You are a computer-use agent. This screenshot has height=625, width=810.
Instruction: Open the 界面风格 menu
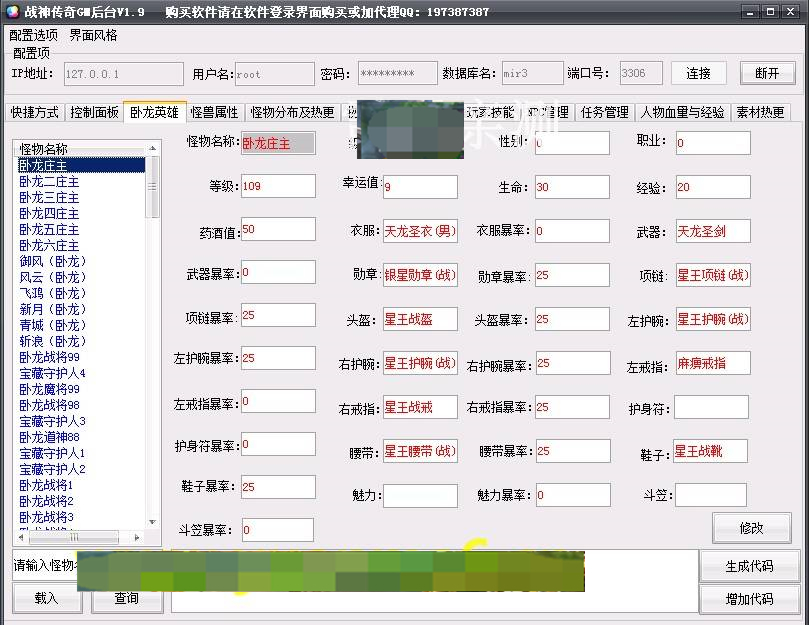pos(93,35)
